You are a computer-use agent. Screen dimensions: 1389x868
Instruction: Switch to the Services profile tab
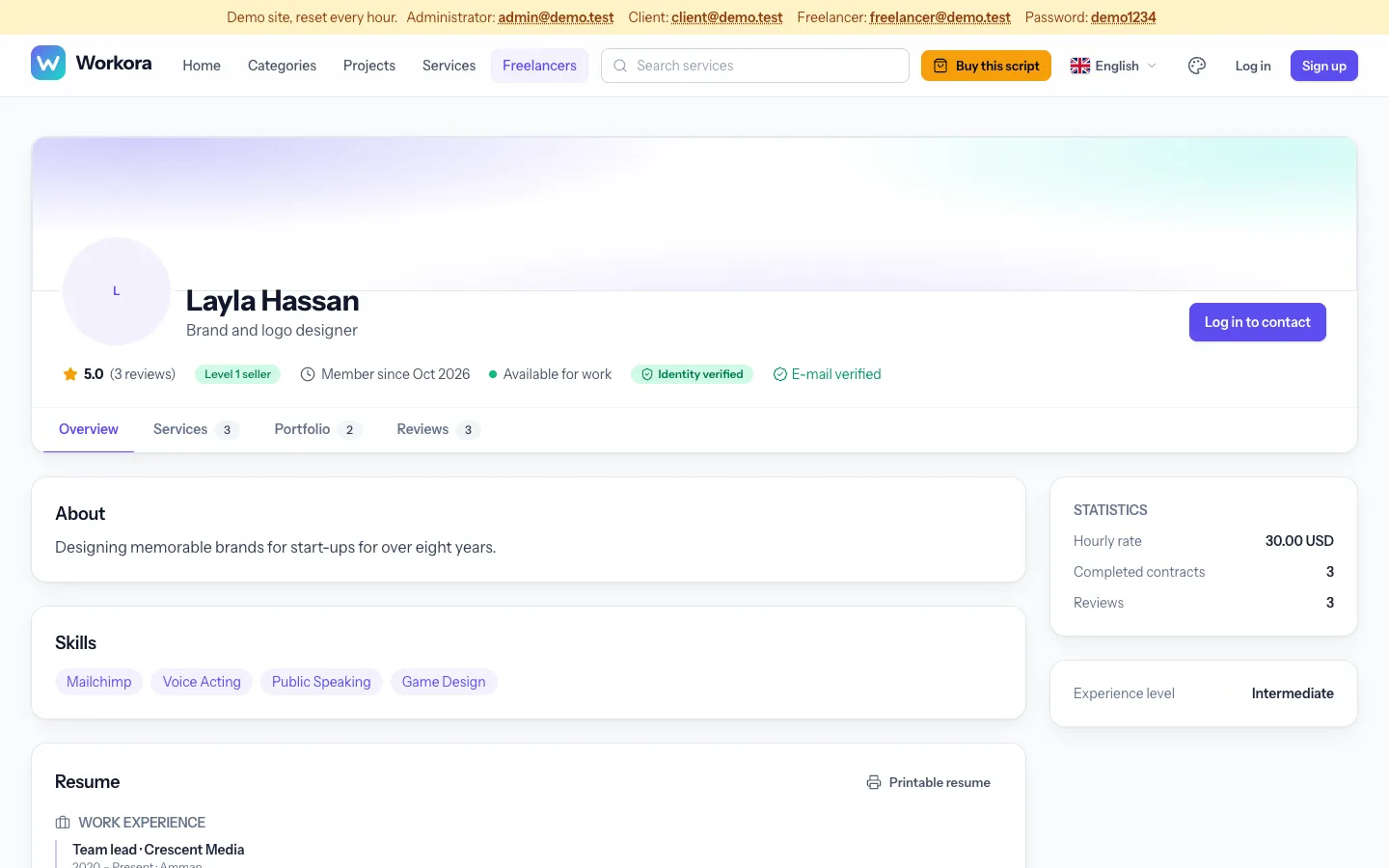196,429
